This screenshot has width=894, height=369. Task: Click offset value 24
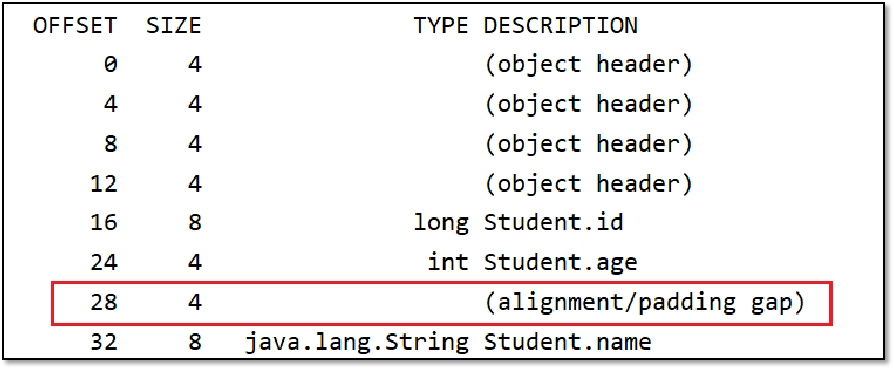104,262
